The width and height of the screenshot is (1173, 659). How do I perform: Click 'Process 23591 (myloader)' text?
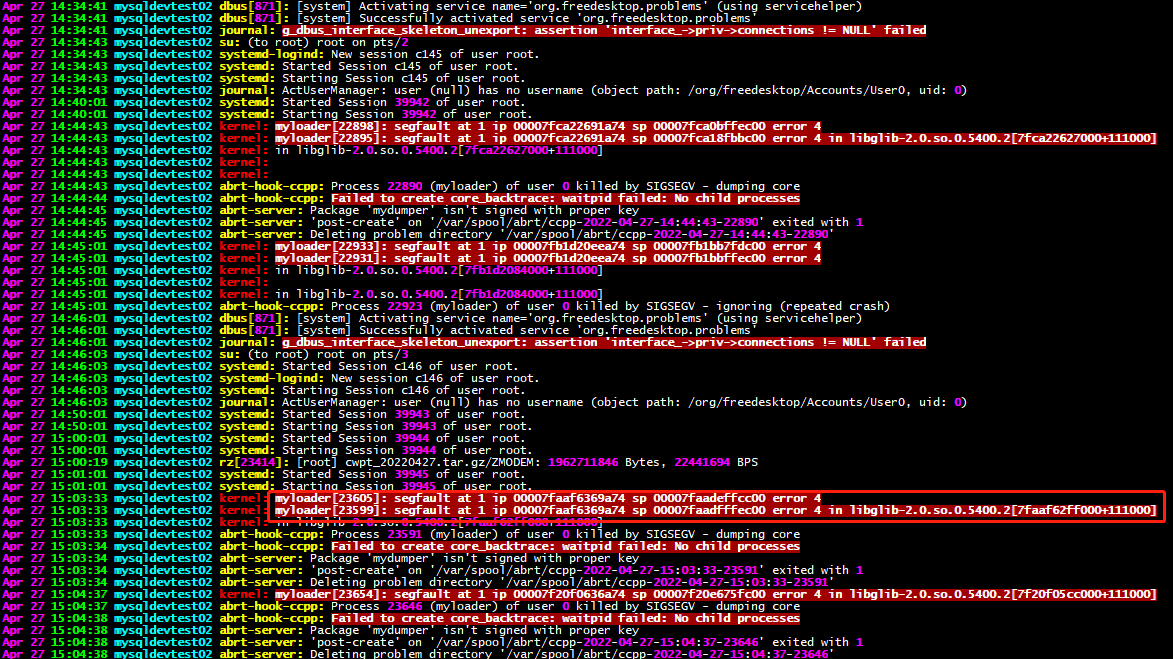click(x=414, y=534)
